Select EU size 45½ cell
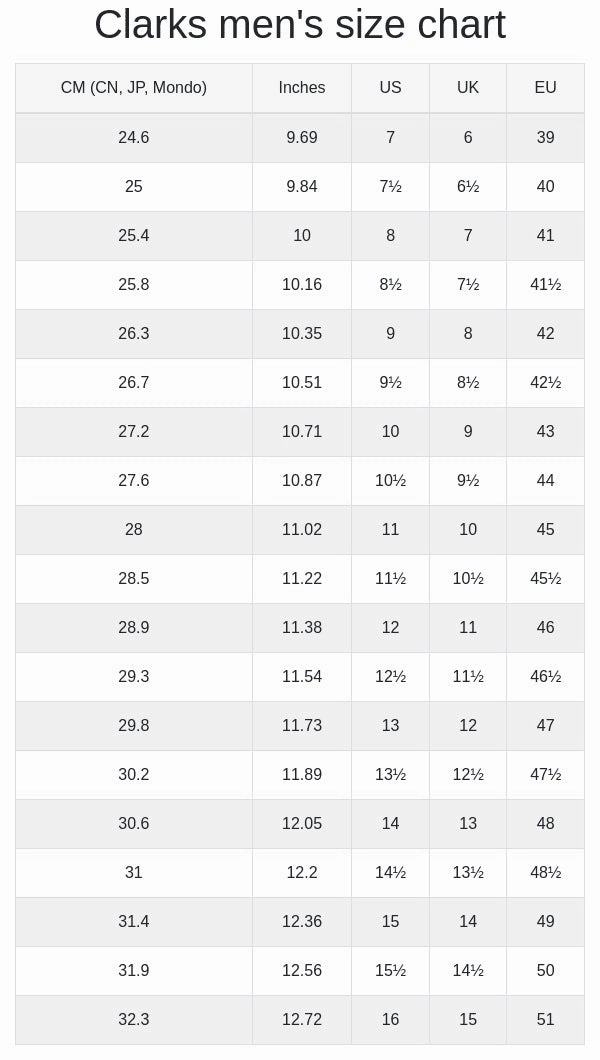The image size is (600, 1060). [x=545, y=579]
